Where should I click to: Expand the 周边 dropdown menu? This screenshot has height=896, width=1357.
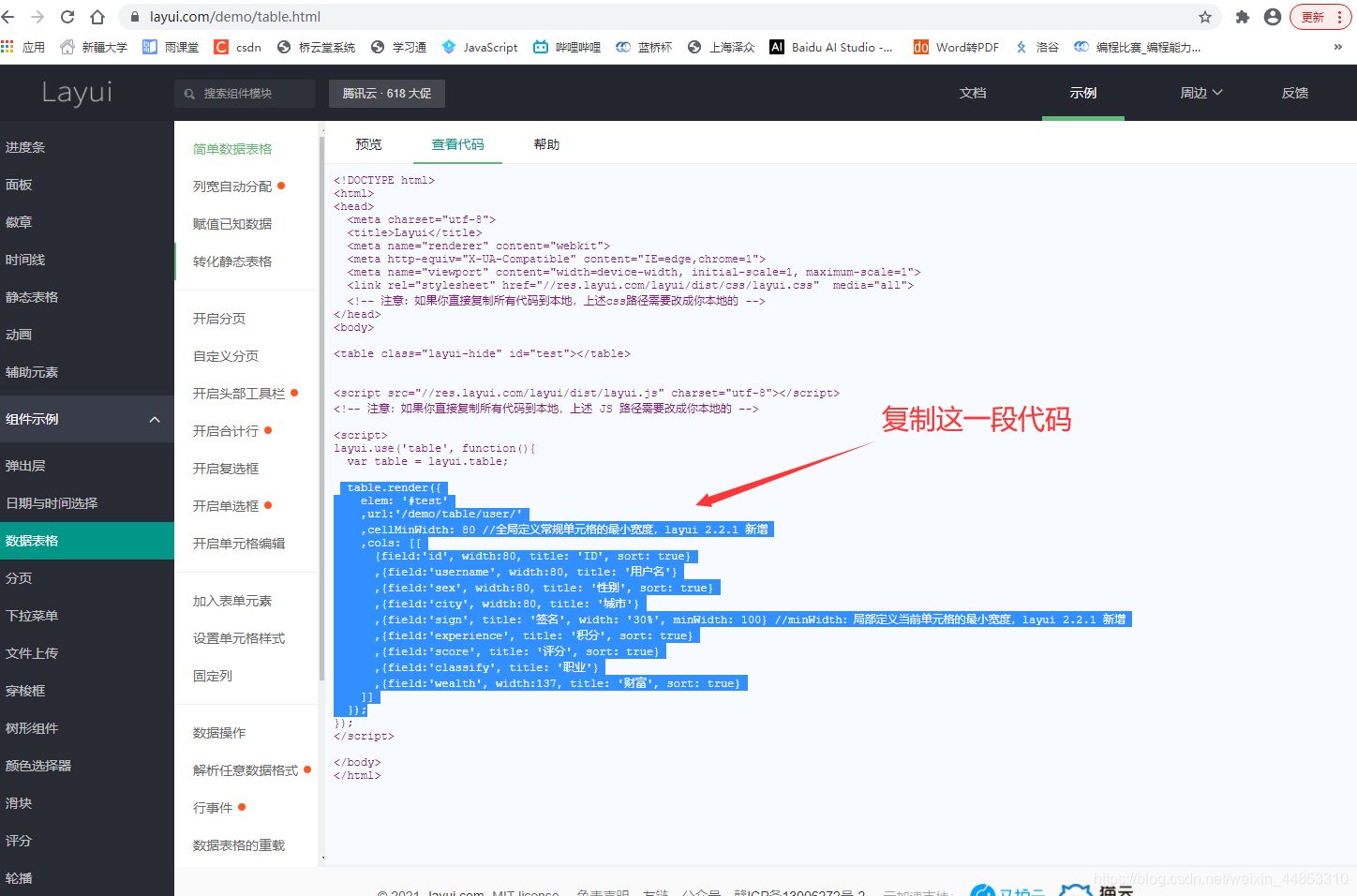pyautogui.click(x=1201, y=93)
